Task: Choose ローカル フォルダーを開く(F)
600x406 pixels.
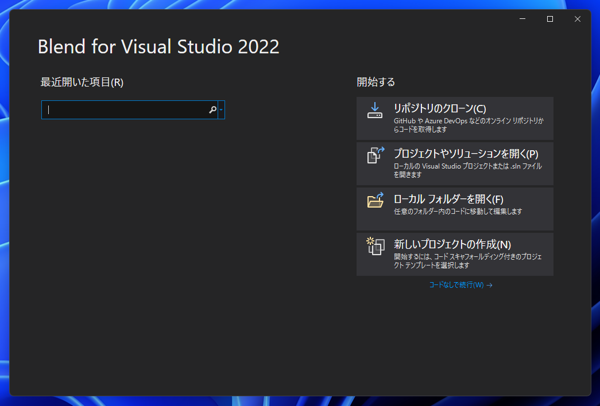Action: click(455, 209)
